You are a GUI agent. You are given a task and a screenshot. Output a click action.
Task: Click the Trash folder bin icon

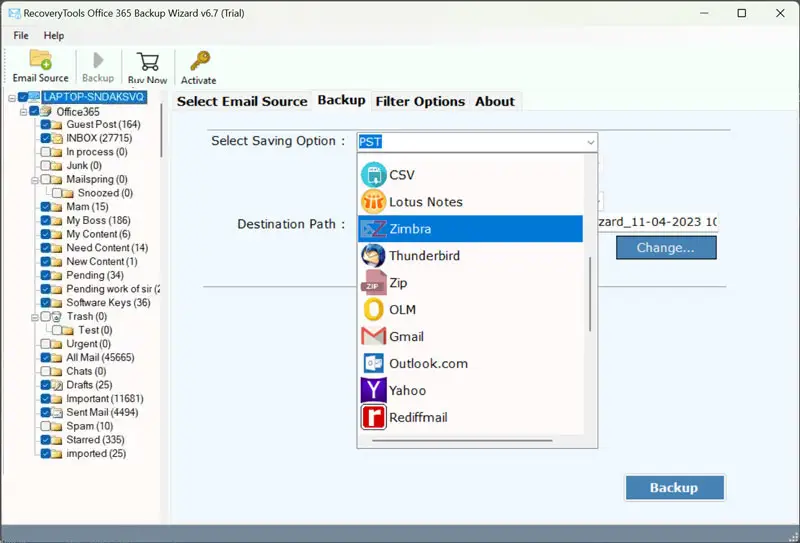[x=57, y=316]
